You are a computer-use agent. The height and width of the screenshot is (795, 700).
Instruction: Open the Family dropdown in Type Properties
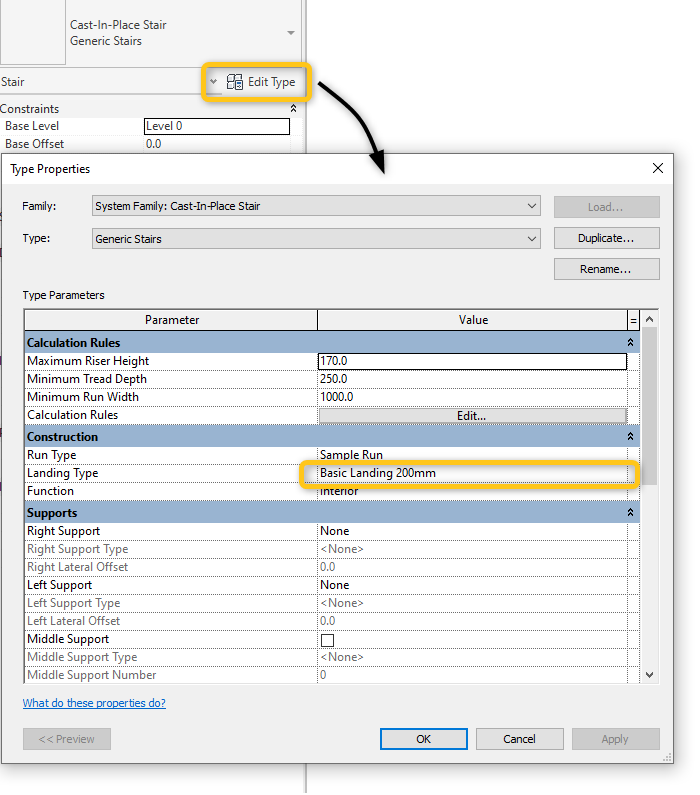pyautogui.click(x=316, y=206)
